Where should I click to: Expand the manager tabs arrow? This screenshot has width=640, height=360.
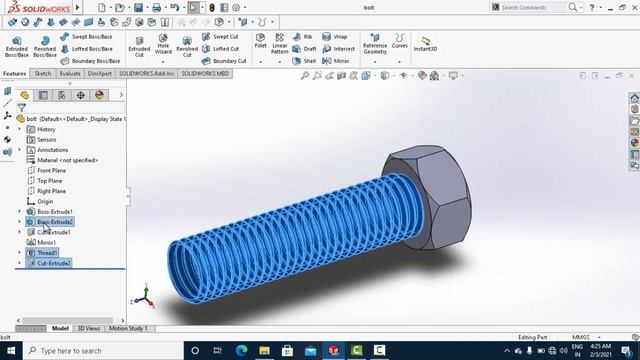coord(121,95)
